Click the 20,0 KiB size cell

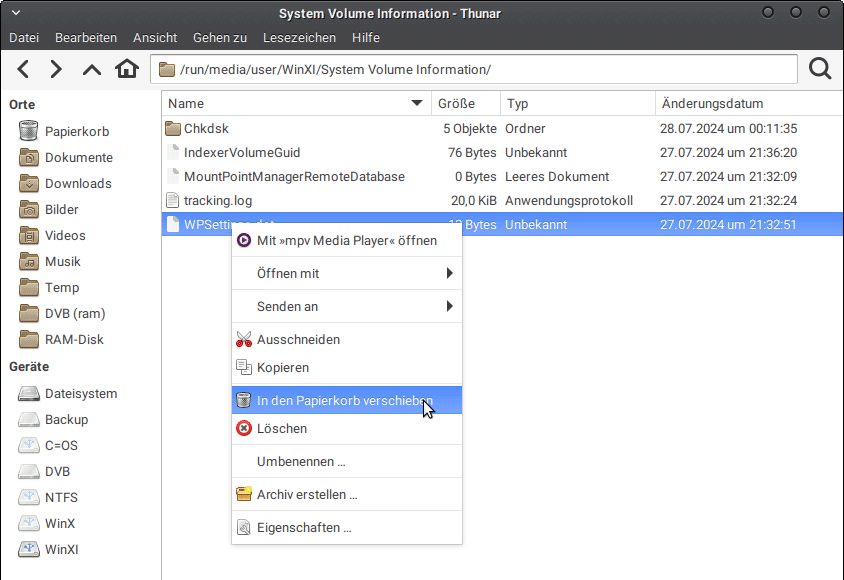pyautogui.click(x=474, y=201)
